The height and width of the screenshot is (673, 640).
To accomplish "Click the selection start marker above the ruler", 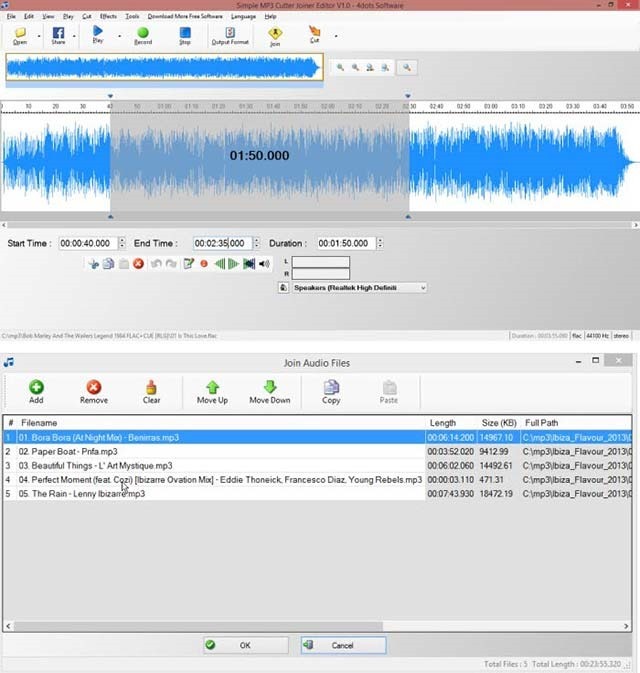I will click(x=110, y=96).
